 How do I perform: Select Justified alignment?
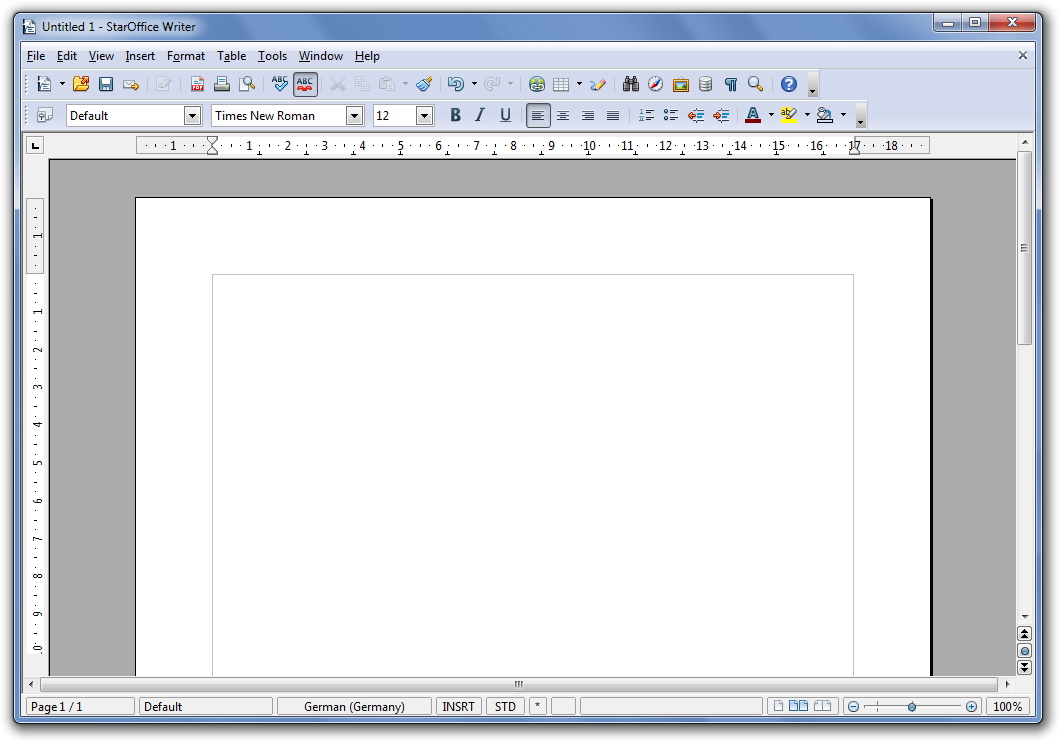(613, 116)
